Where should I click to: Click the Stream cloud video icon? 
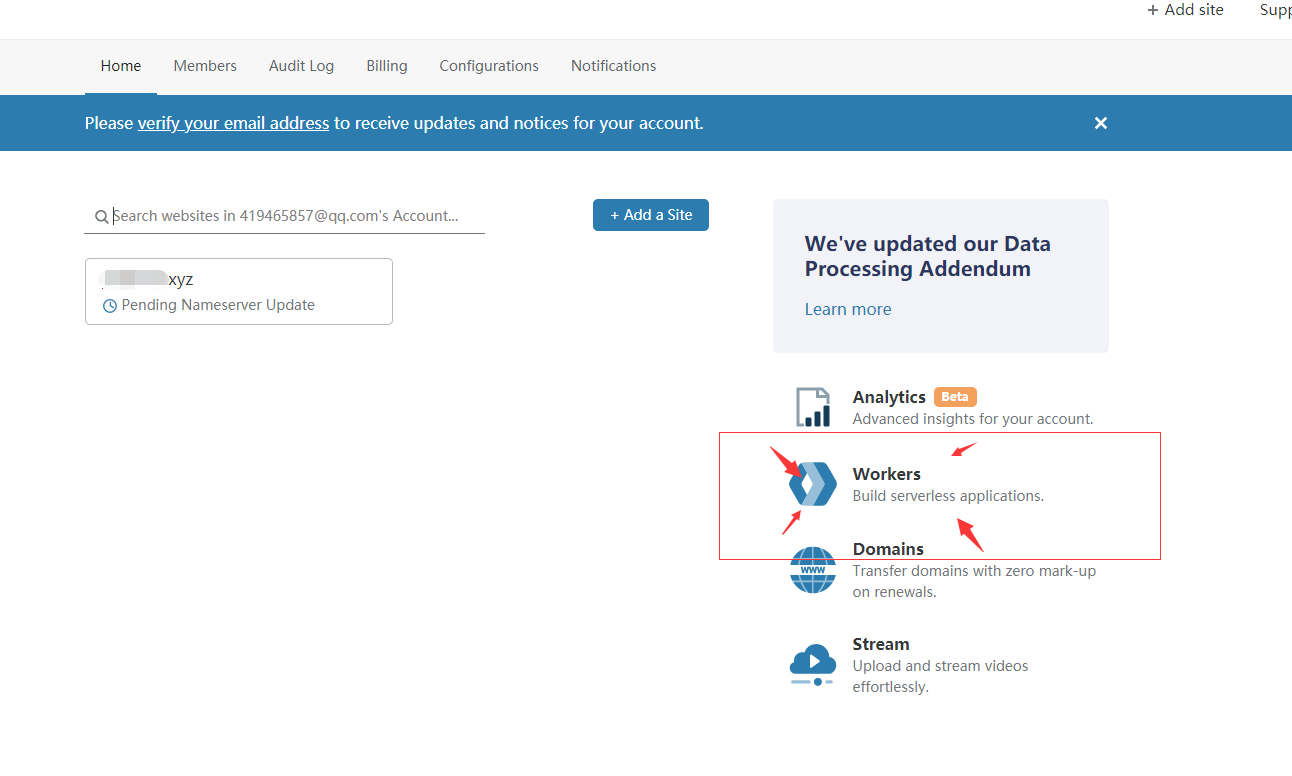click(x=812, y=664)
